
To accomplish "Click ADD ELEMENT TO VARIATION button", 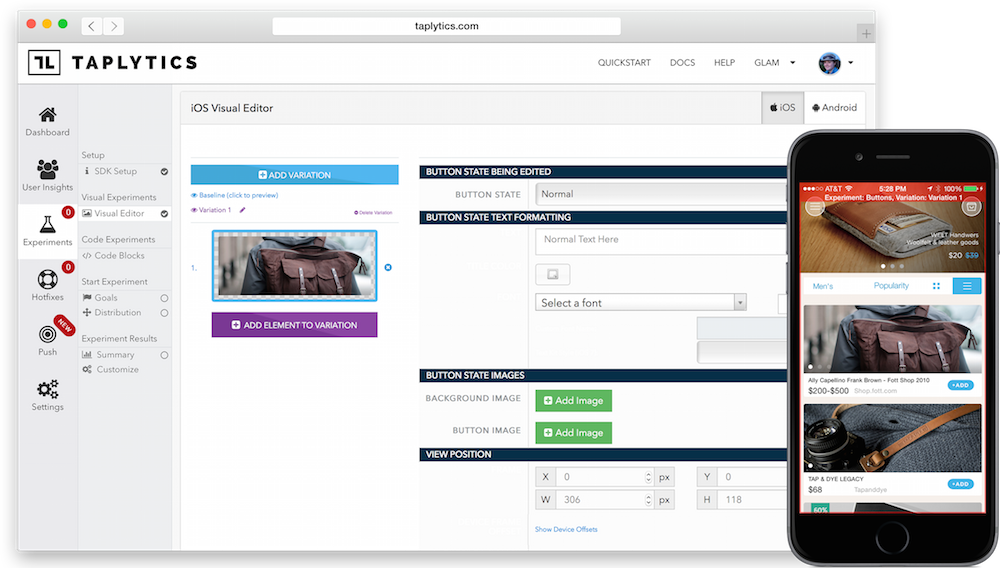I will click(295, 325).
